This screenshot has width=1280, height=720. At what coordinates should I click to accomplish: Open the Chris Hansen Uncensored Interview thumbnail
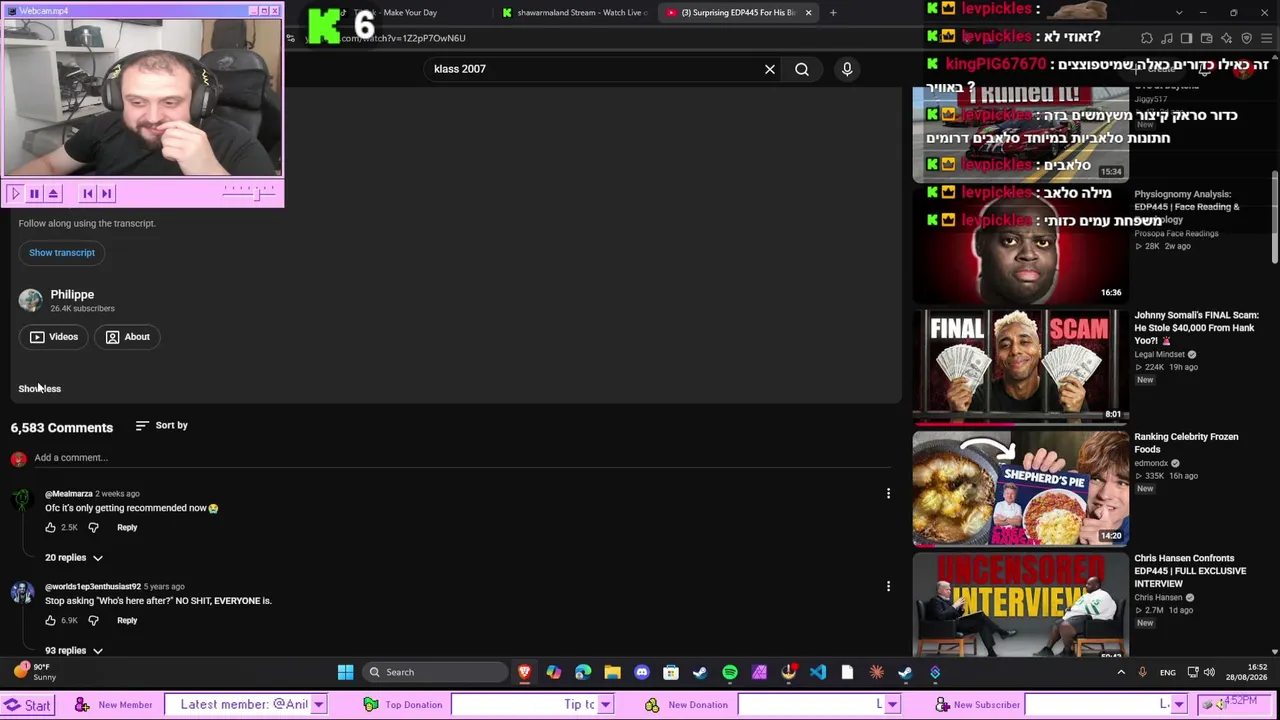pyautogui.click(x=1020, y=604)
